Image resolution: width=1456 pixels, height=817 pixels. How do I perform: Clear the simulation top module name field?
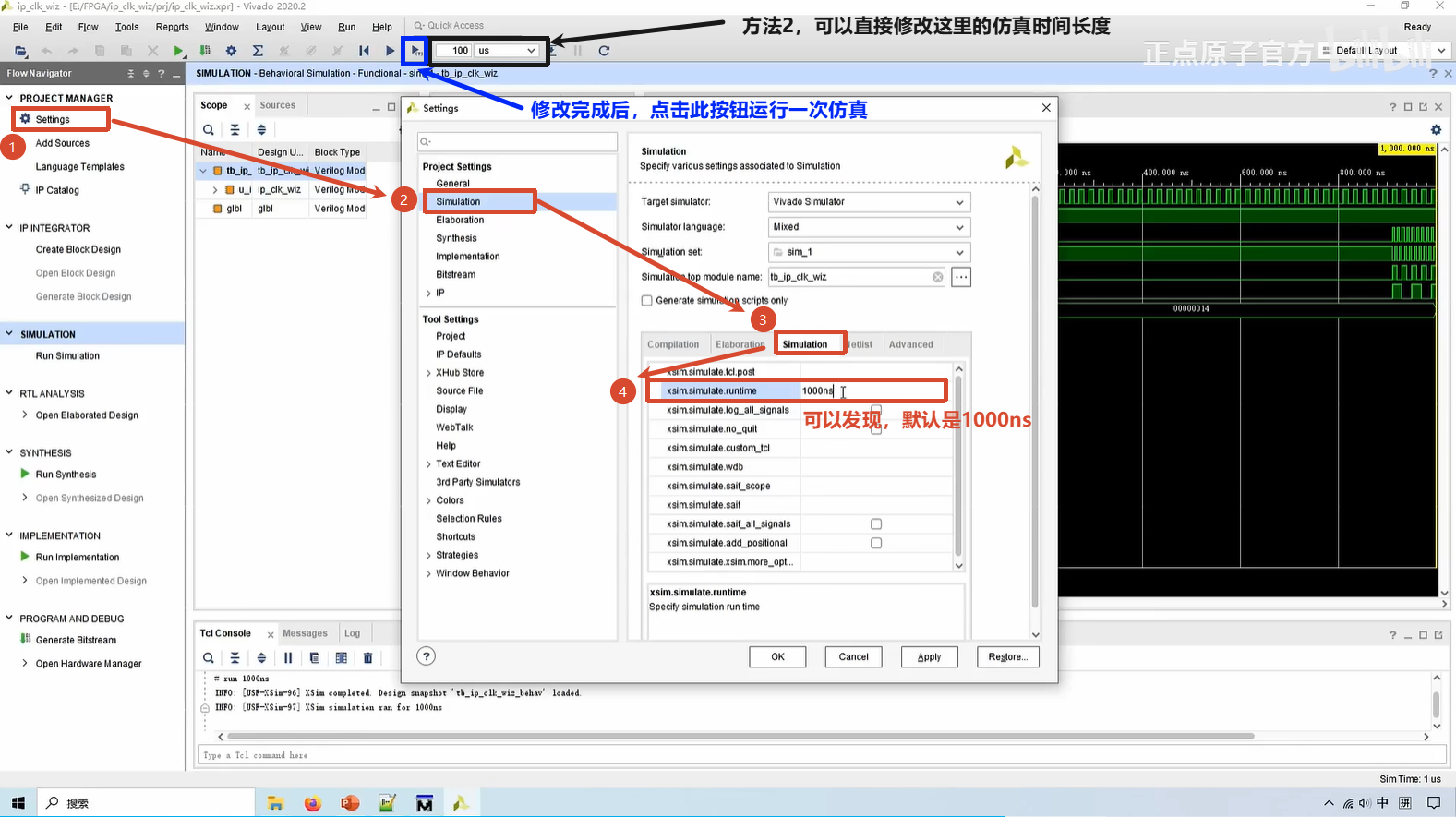[938, 277]
